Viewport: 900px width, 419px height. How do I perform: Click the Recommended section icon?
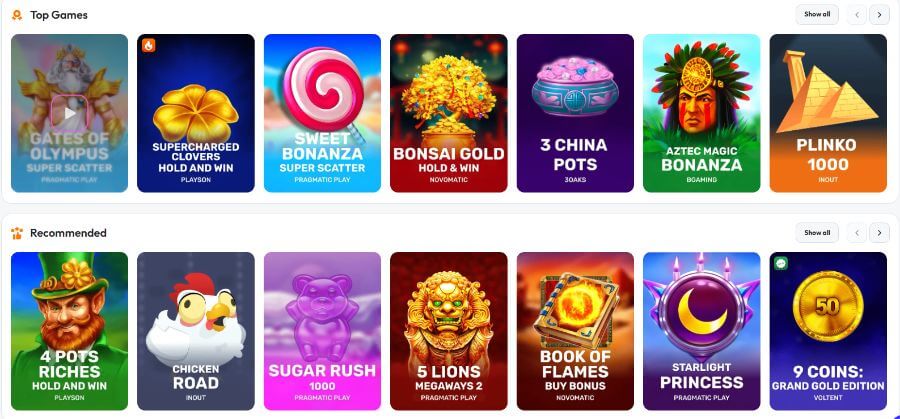click(17, 233)
